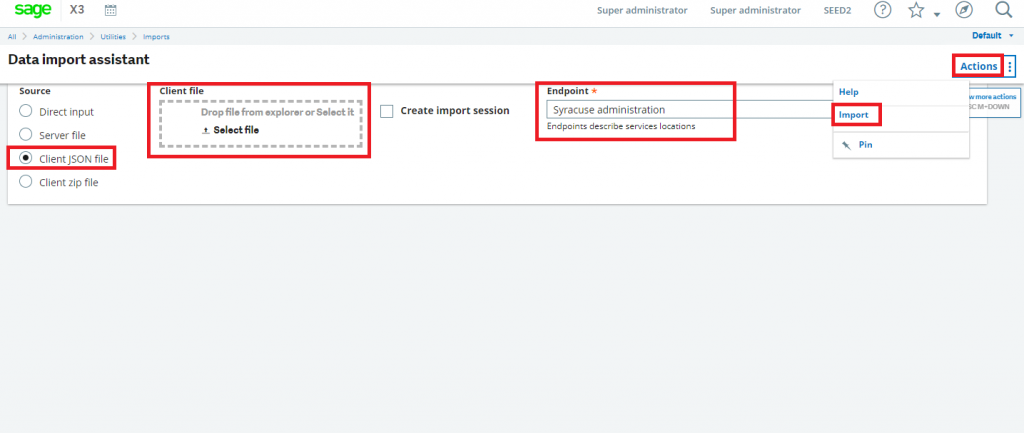Click the SEED2 endpoint label
This screenshot has height=433, width=1024.
[837, 10]
